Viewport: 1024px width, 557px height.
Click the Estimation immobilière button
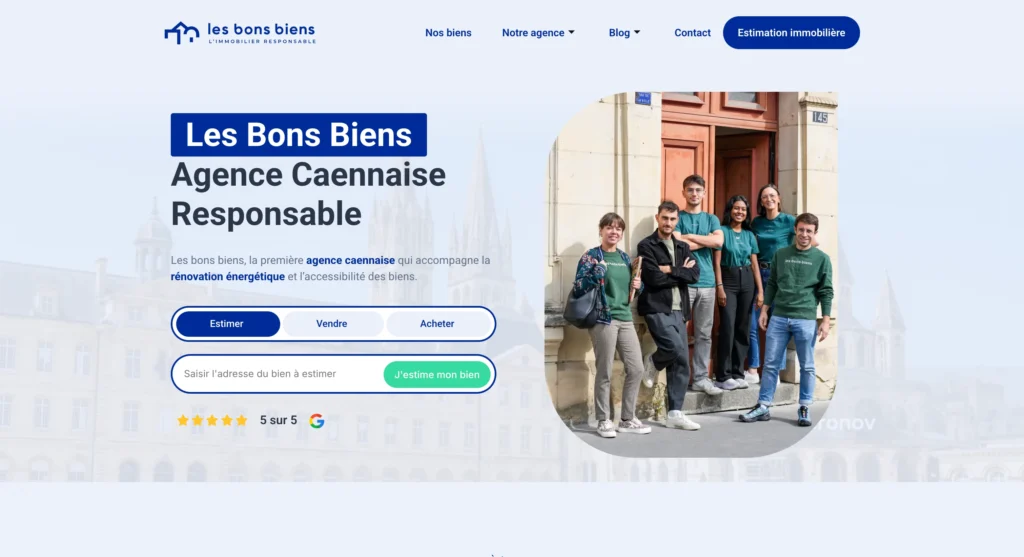point(791,33)
